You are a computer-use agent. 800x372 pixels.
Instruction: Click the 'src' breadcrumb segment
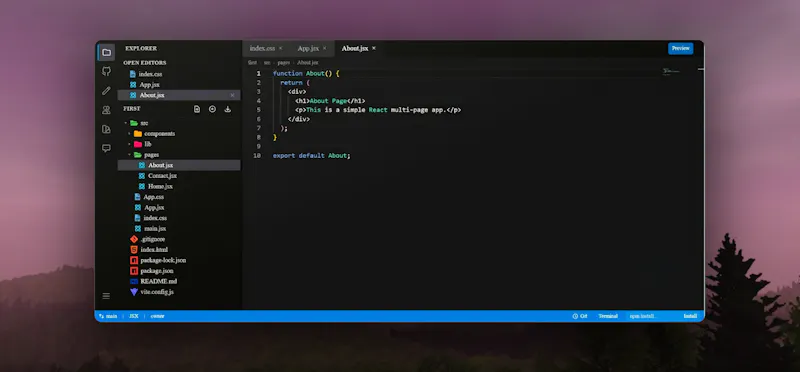click(267, 63)
